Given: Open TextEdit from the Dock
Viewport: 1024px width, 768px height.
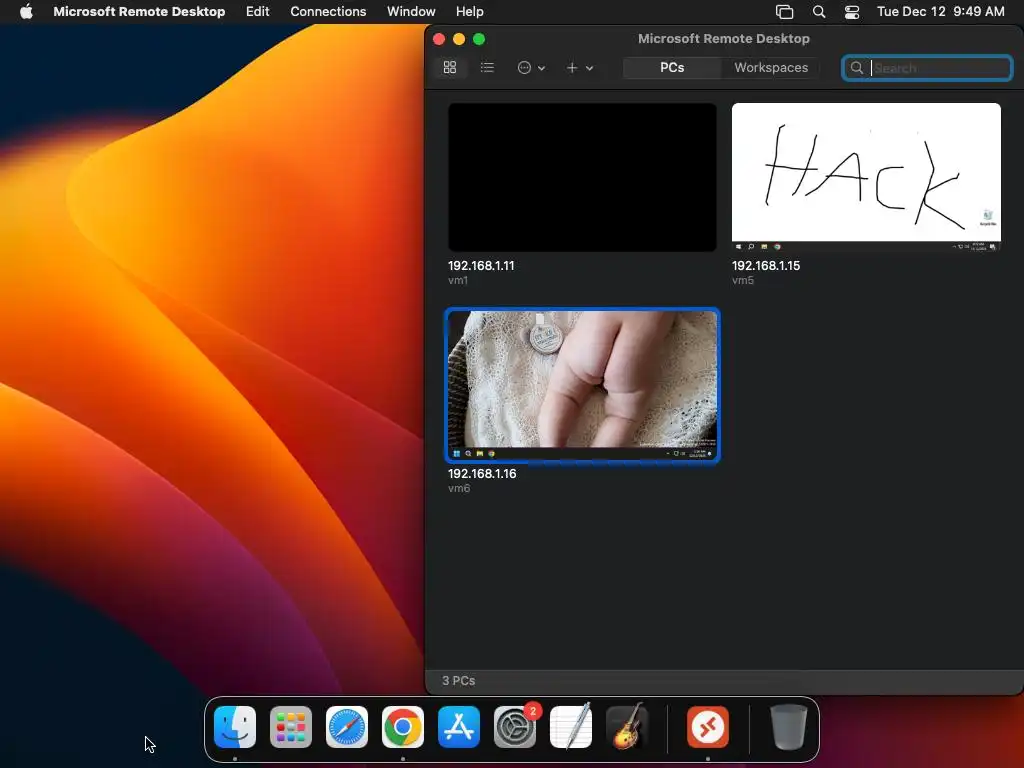Looking at the screenshot, I should (571, 727).
